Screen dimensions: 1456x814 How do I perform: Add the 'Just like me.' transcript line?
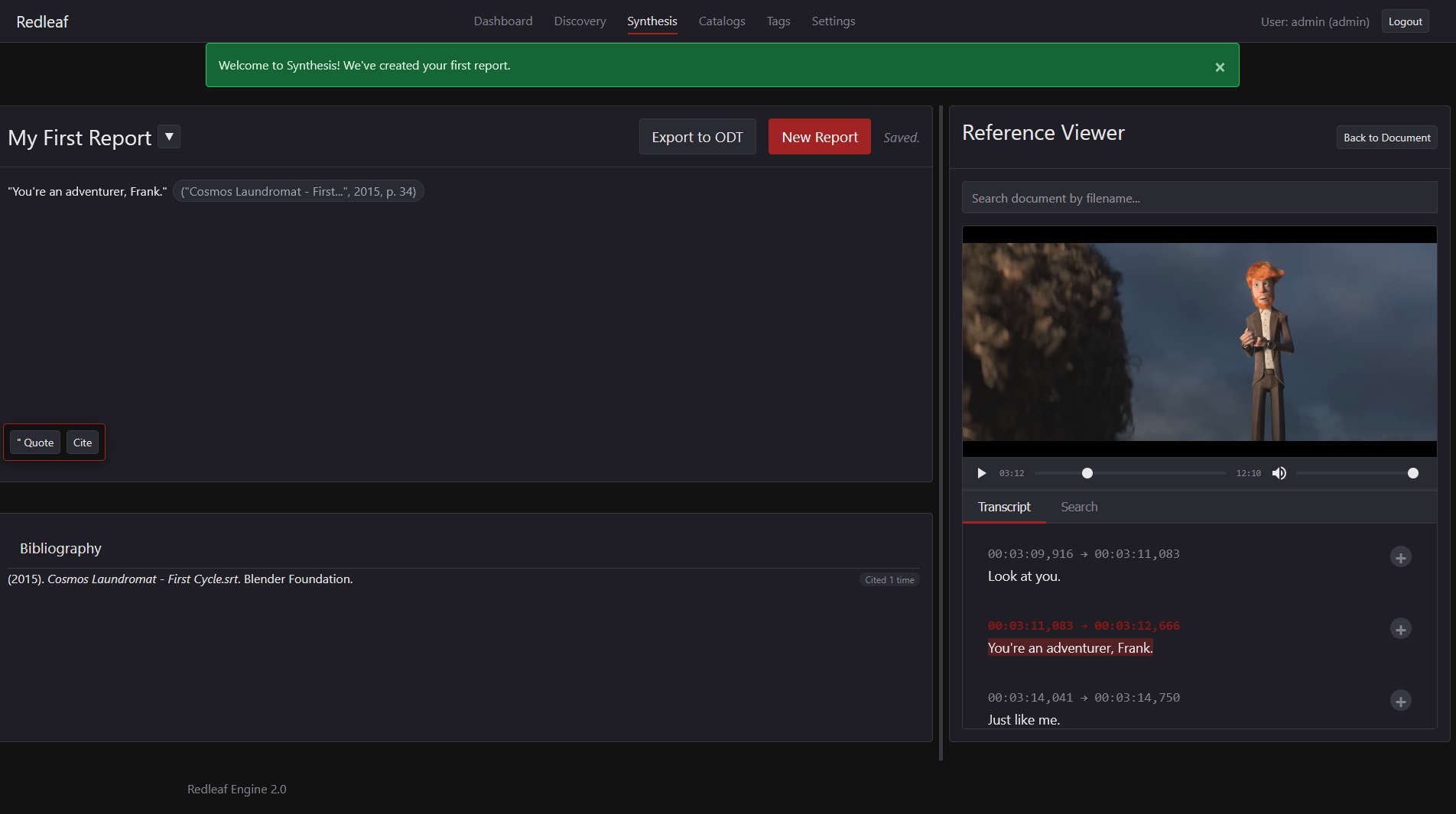click(1400, 701)
